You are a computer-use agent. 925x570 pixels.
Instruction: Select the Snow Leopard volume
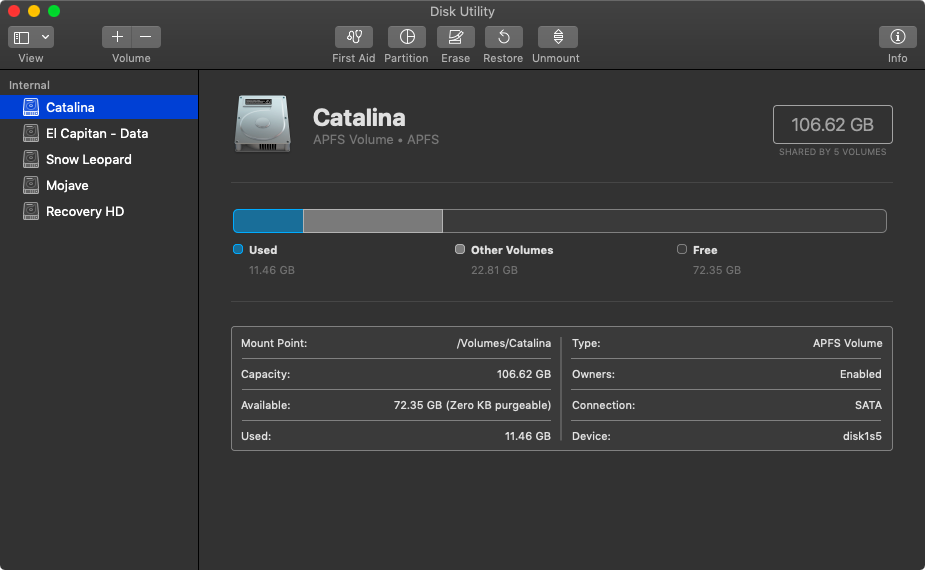[99, 159]
